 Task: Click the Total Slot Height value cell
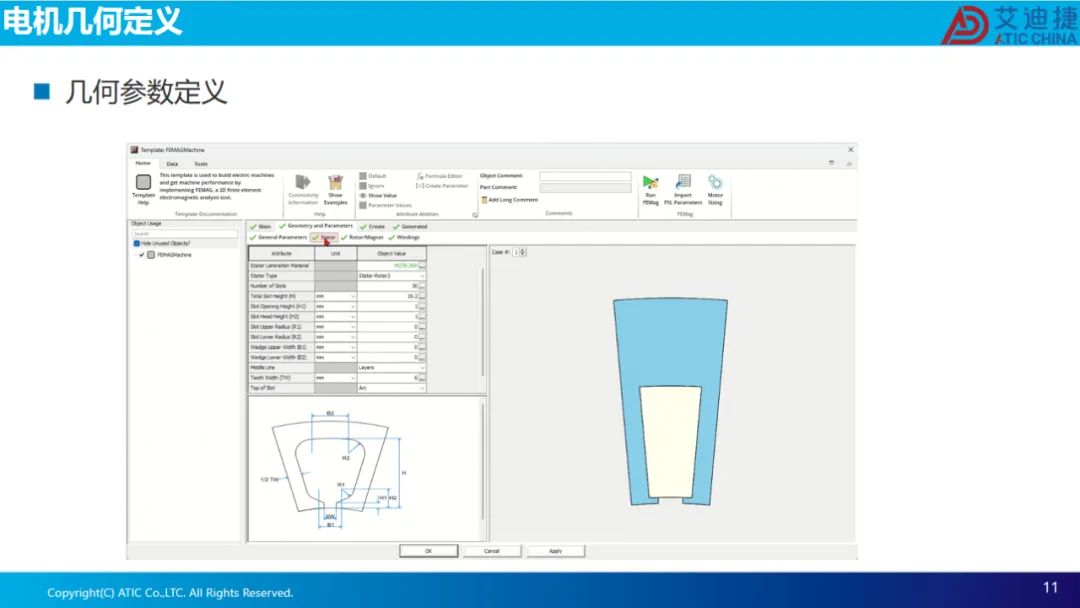[388, 296]
